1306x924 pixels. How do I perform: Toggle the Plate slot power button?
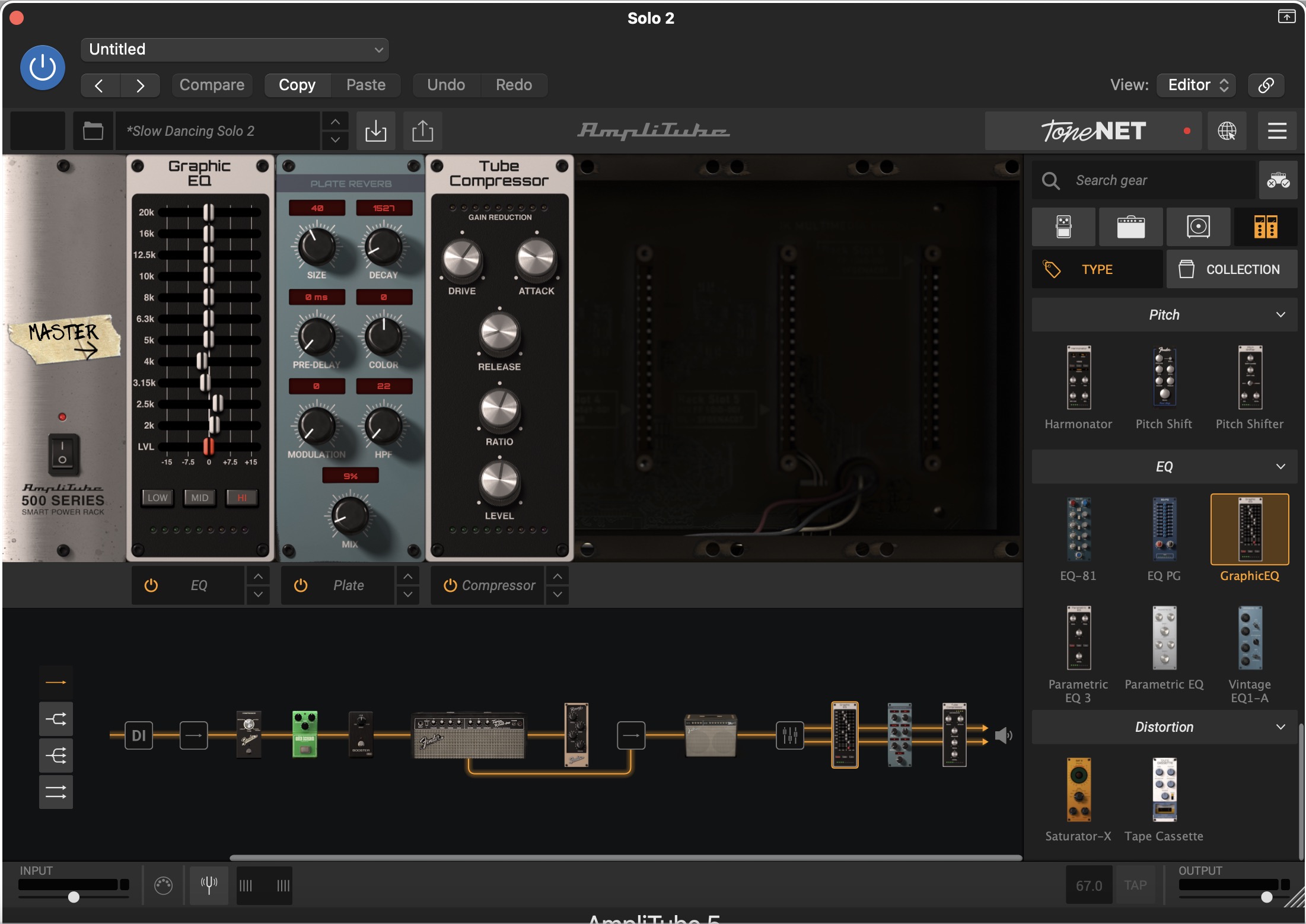coord(301,585)
